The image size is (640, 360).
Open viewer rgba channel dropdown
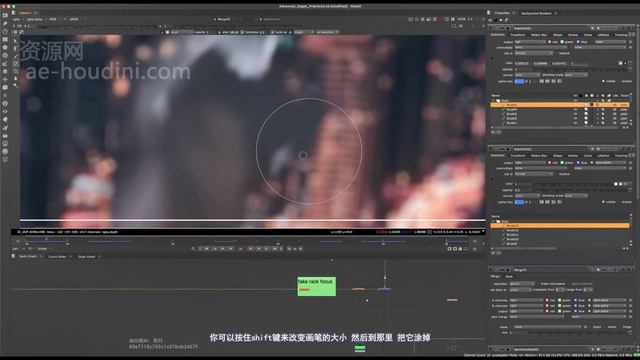tap(19, 19)
